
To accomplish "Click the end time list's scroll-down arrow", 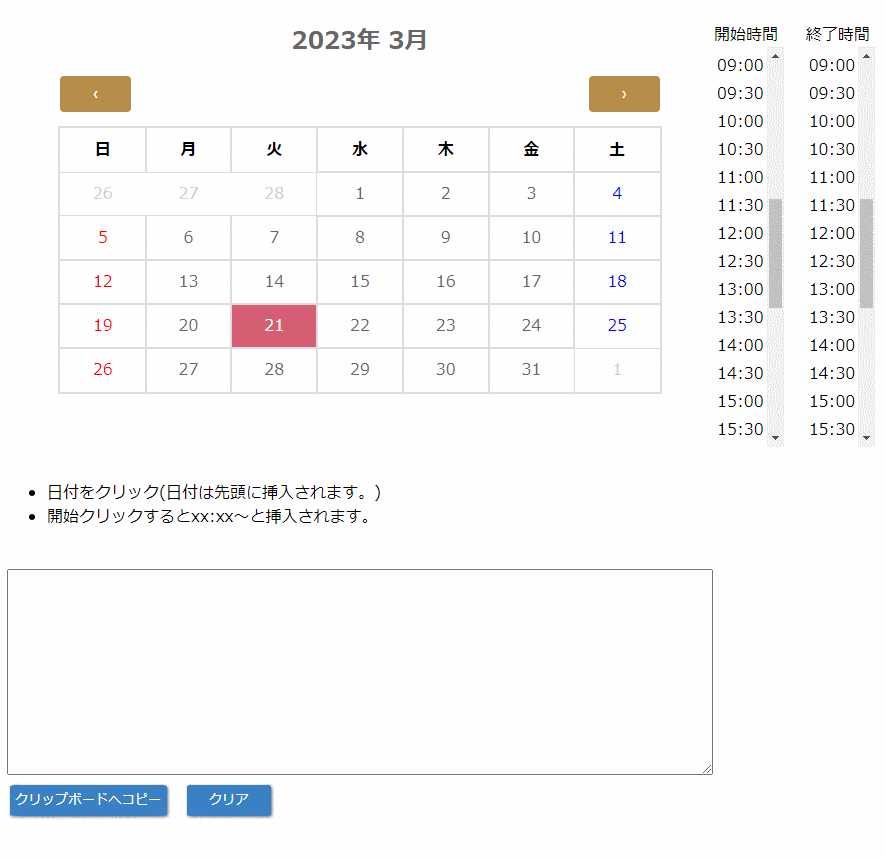I will 866,438.
